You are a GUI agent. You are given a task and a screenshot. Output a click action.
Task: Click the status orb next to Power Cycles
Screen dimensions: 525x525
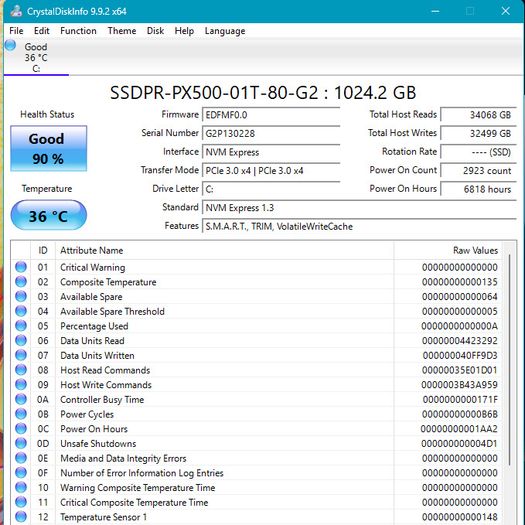pos(21,414)
